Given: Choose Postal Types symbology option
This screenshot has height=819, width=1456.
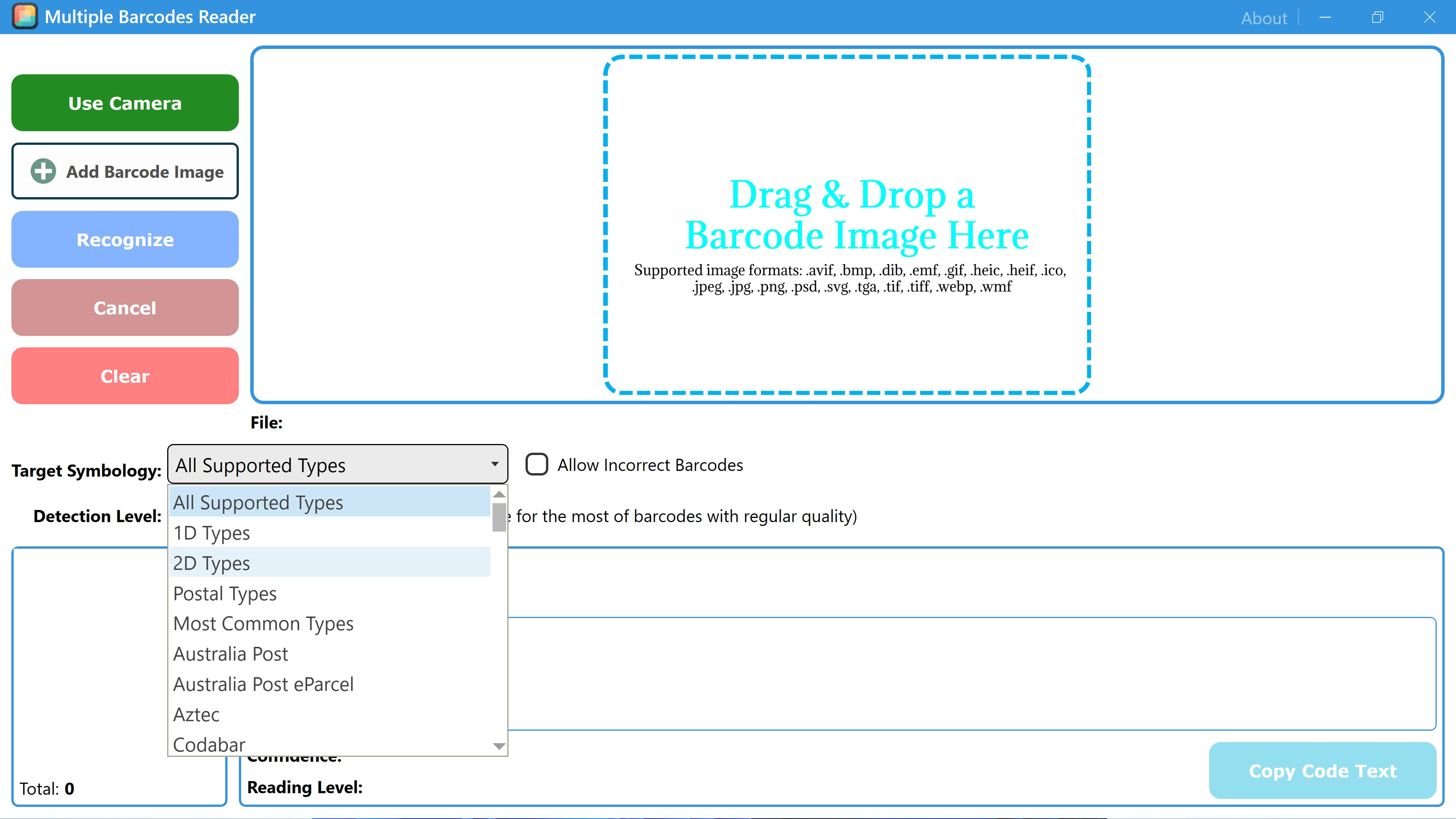Looking at the screenshot, I should [225, 593].
